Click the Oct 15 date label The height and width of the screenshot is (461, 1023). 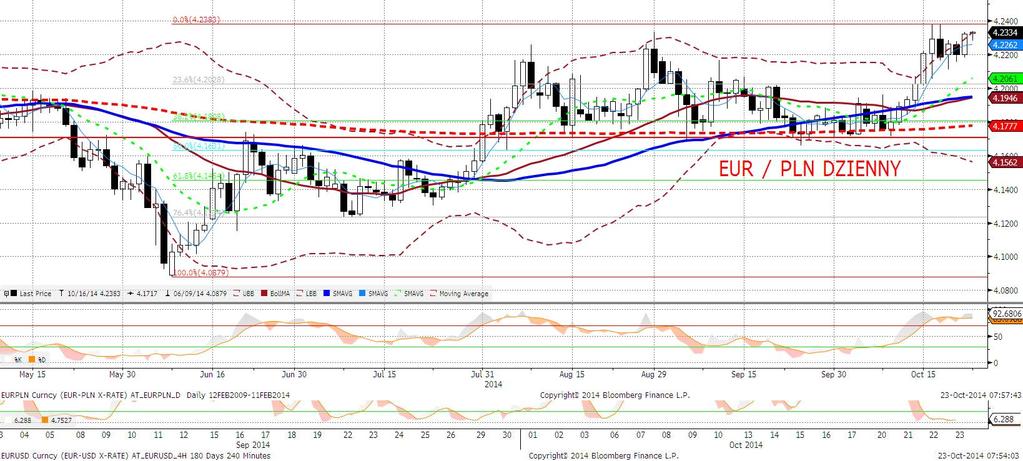924,375
